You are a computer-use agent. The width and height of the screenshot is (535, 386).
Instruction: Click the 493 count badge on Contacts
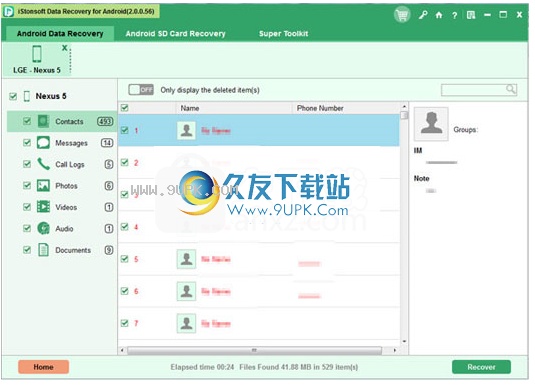105,121
